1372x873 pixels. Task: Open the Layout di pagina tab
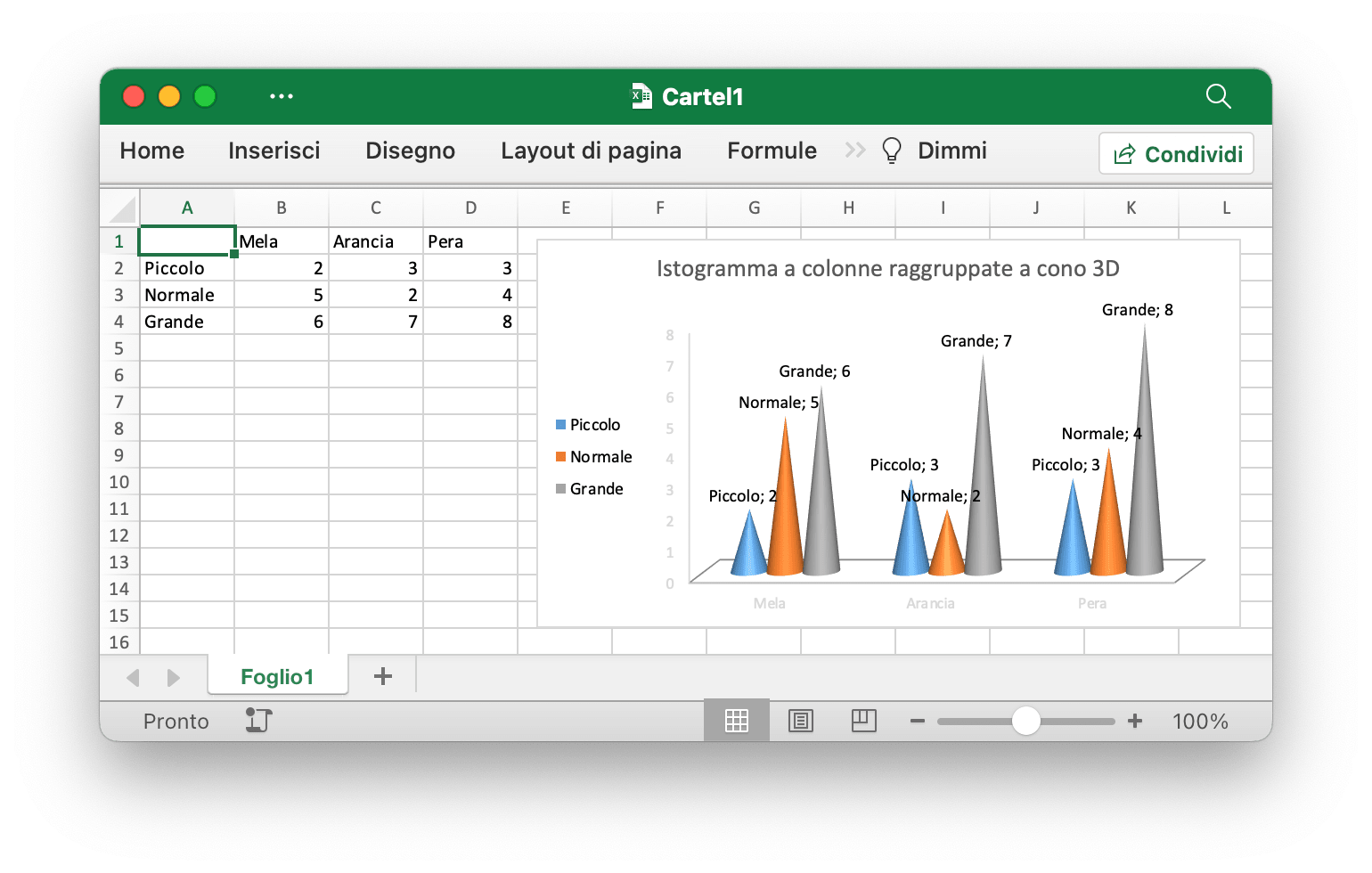pos(592,151)
